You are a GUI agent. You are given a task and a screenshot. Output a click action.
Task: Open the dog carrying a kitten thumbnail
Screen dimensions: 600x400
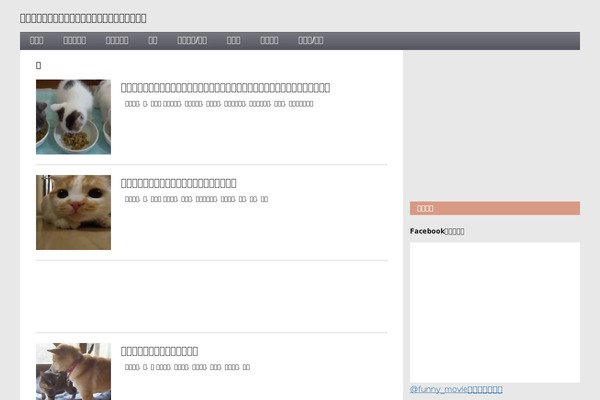click(x=73, y=371)
